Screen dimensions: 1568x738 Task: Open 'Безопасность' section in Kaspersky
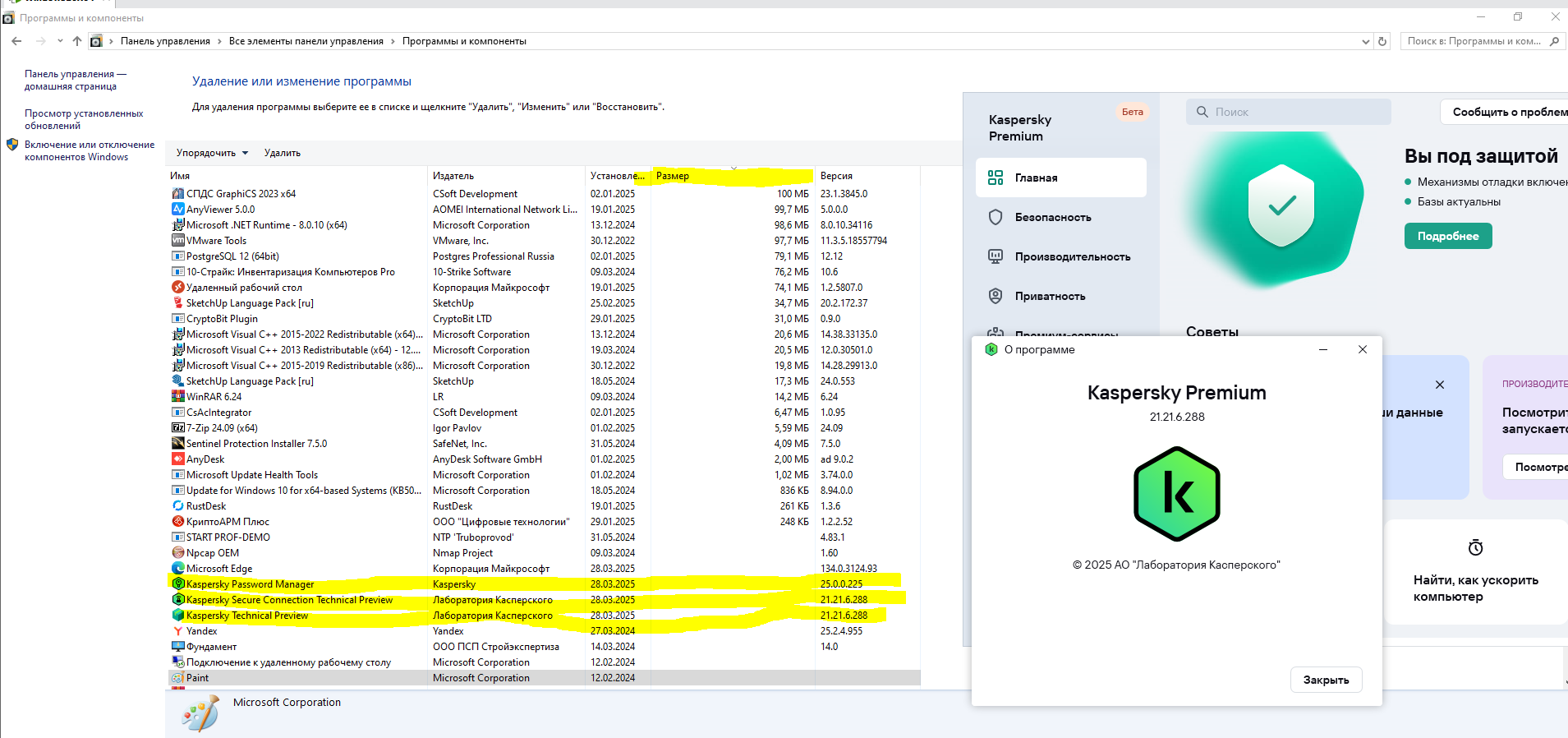tap(1060, 217)
